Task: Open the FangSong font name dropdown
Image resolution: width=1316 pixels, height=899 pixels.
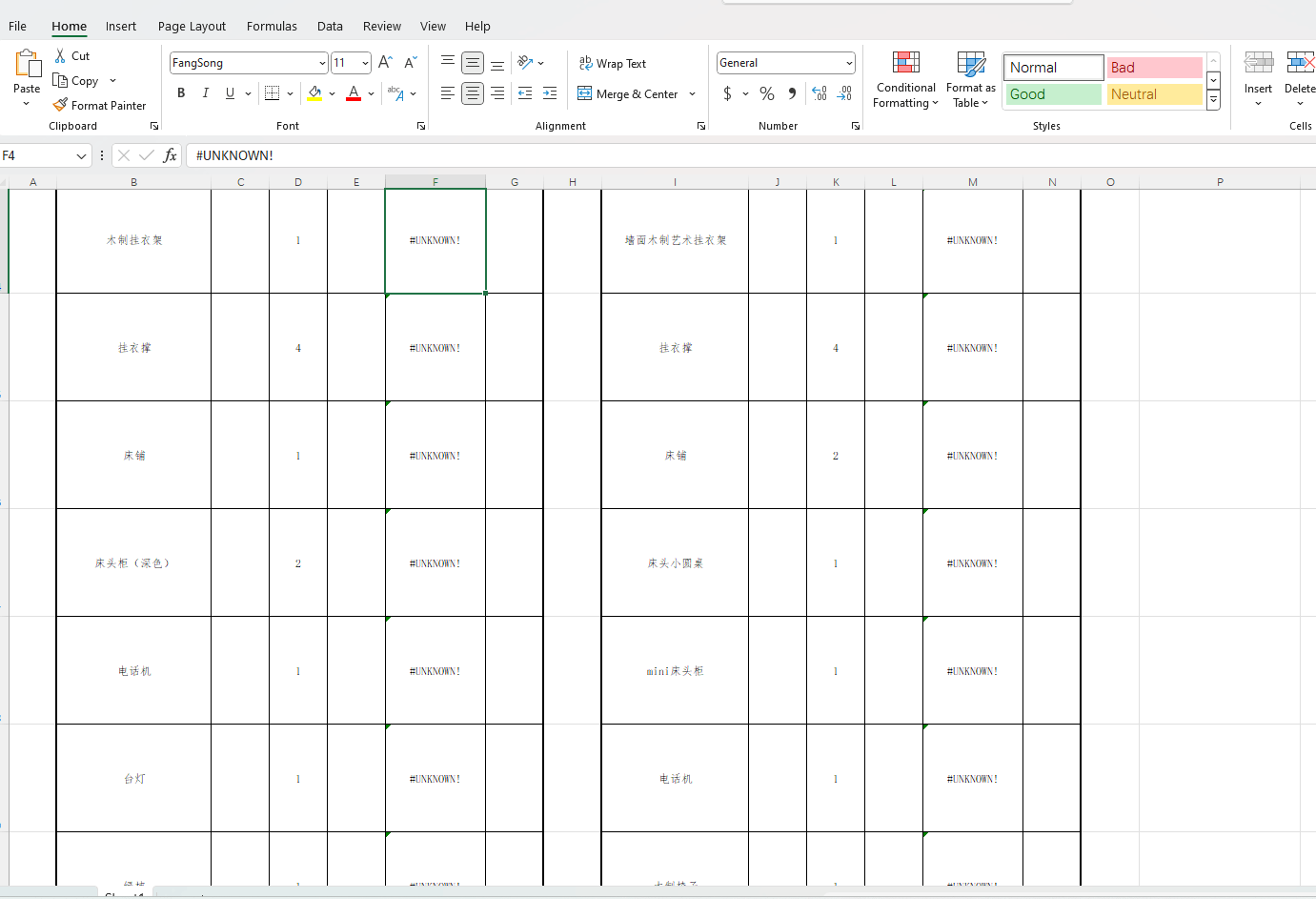Action: tap(322, 63)
